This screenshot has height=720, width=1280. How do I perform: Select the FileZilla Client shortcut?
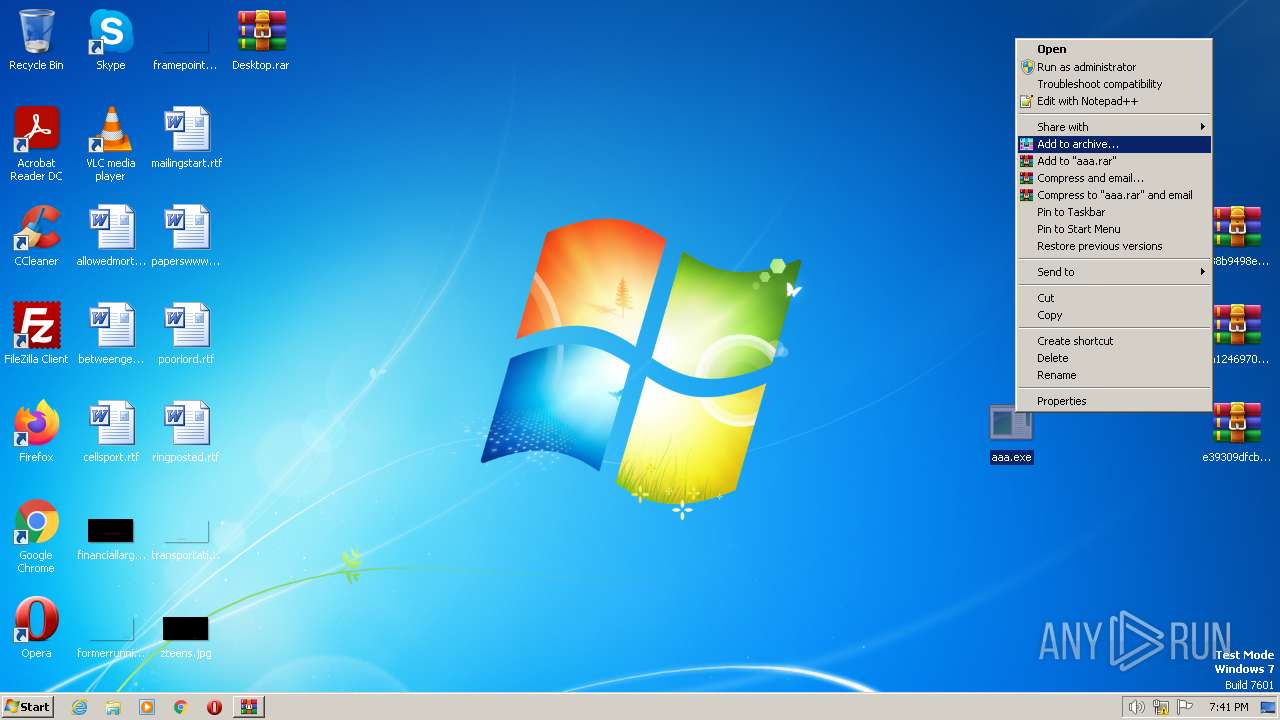pos(36,334)
